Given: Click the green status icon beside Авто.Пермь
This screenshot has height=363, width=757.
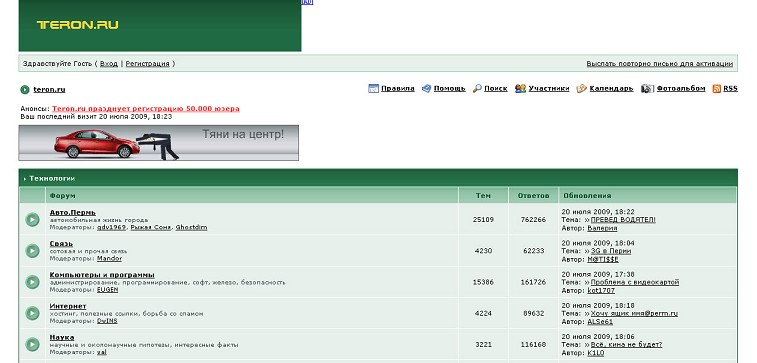Looking at the screenshot, I should pos(32,220).
